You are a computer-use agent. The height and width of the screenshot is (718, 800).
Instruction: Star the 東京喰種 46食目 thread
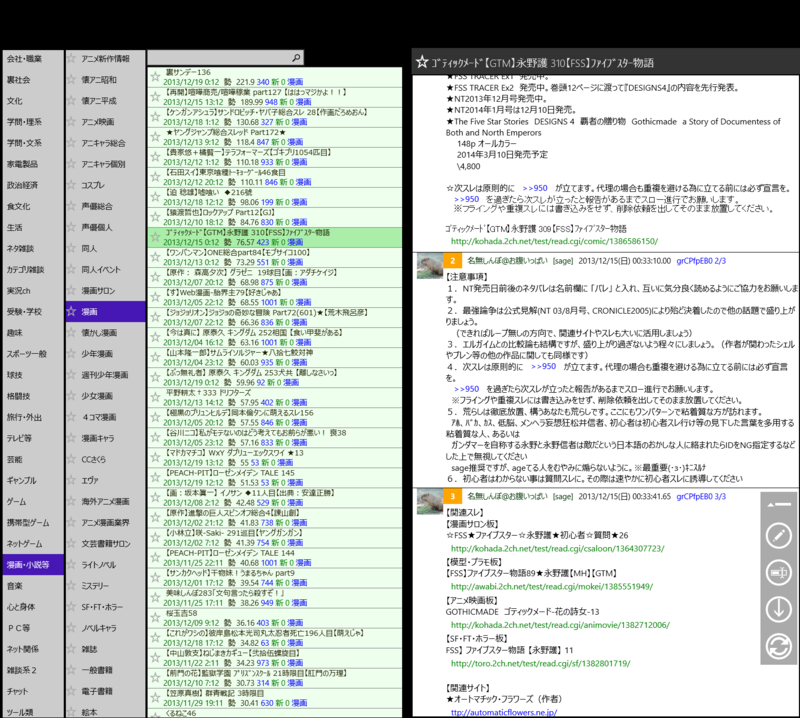155,177
